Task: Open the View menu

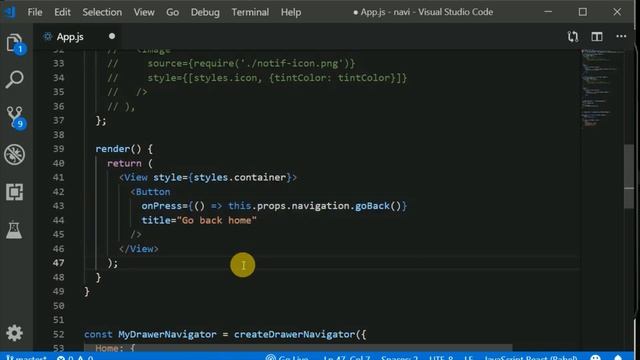Action: point(144,12)
